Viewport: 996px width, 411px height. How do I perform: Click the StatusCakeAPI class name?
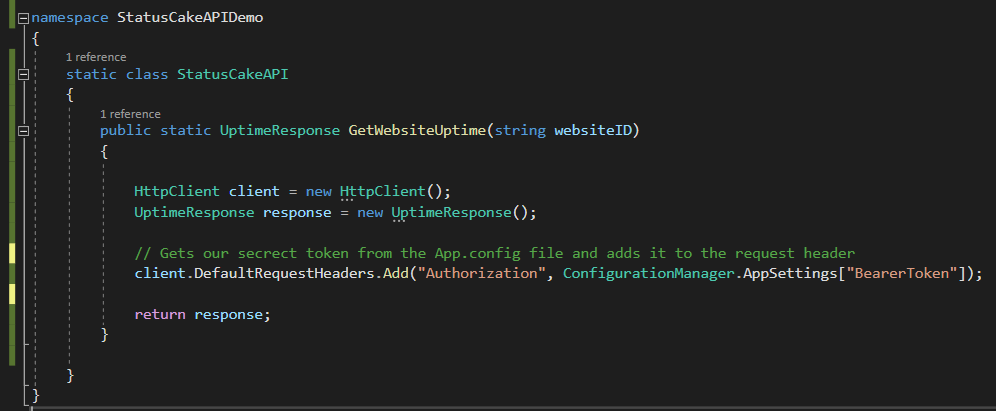click(x=232, y=74)
